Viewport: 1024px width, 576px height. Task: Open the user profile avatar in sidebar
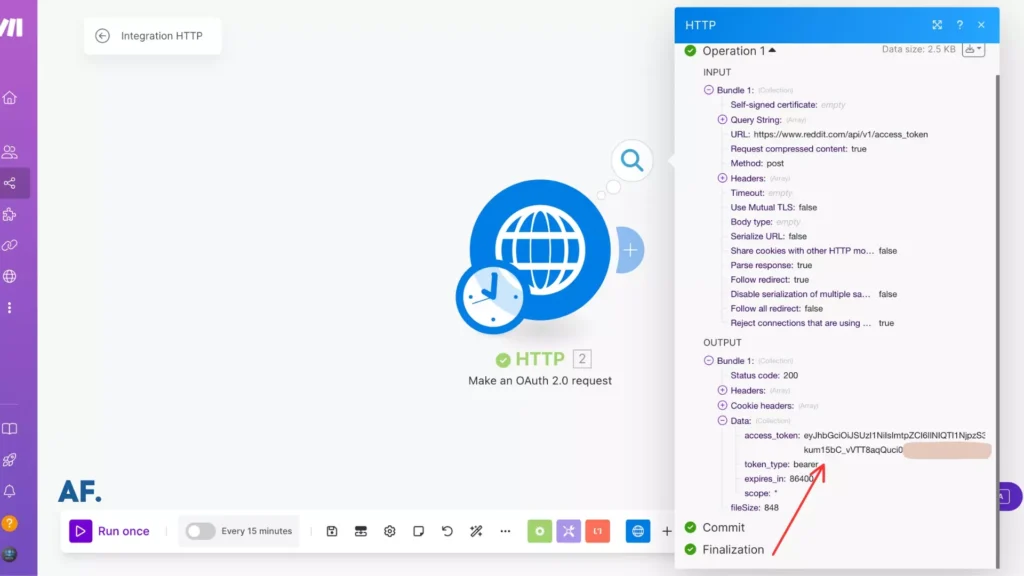pyautogui.click(x=10, y=554)
